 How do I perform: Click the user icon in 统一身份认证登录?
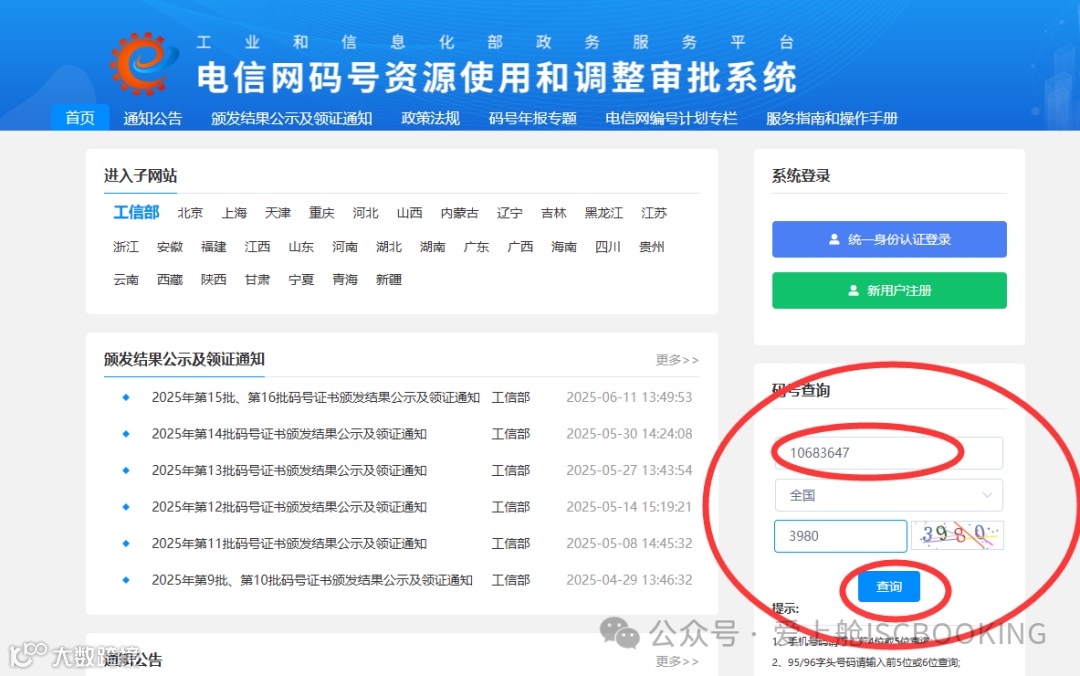point(834,239)
